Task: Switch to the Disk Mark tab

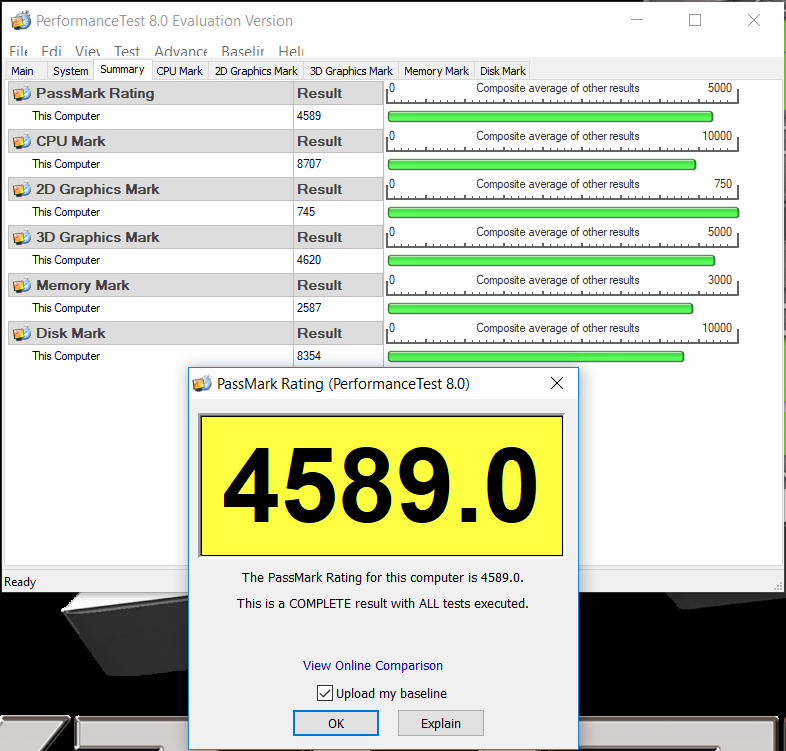Action: [x=503, y=71]
